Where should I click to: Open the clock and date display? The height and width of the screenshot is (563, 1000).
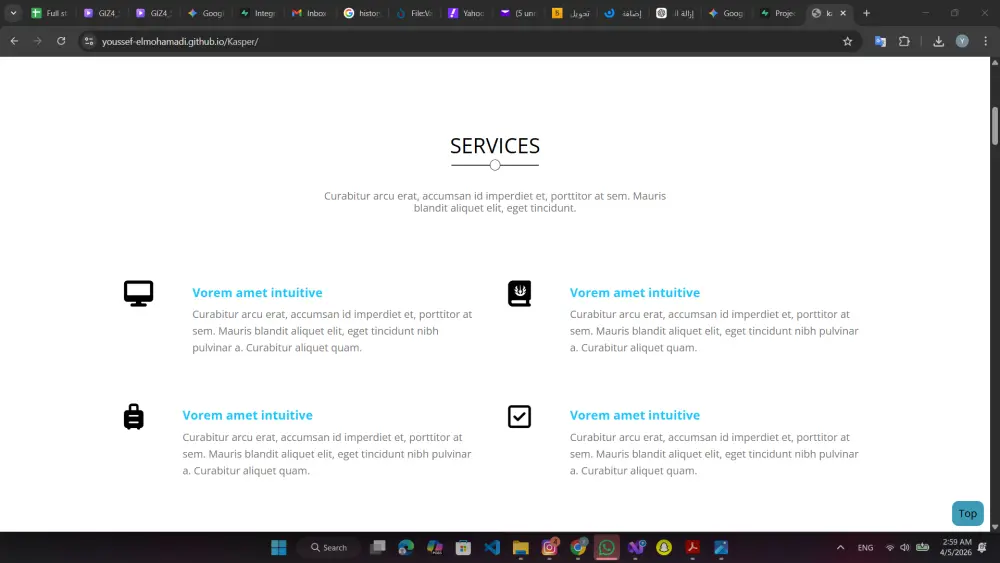[x=955, y=548]
